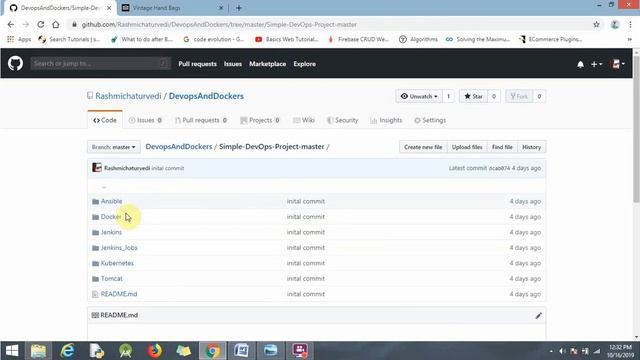Open the README.md file in list
Image resolution: width=640 pixels, height=360 pixels.
point(119,294)
